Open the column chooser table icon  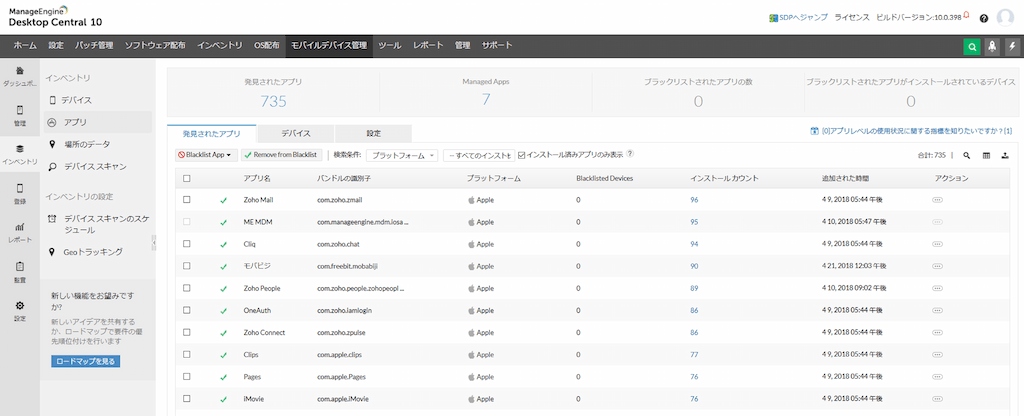point(986,155)
